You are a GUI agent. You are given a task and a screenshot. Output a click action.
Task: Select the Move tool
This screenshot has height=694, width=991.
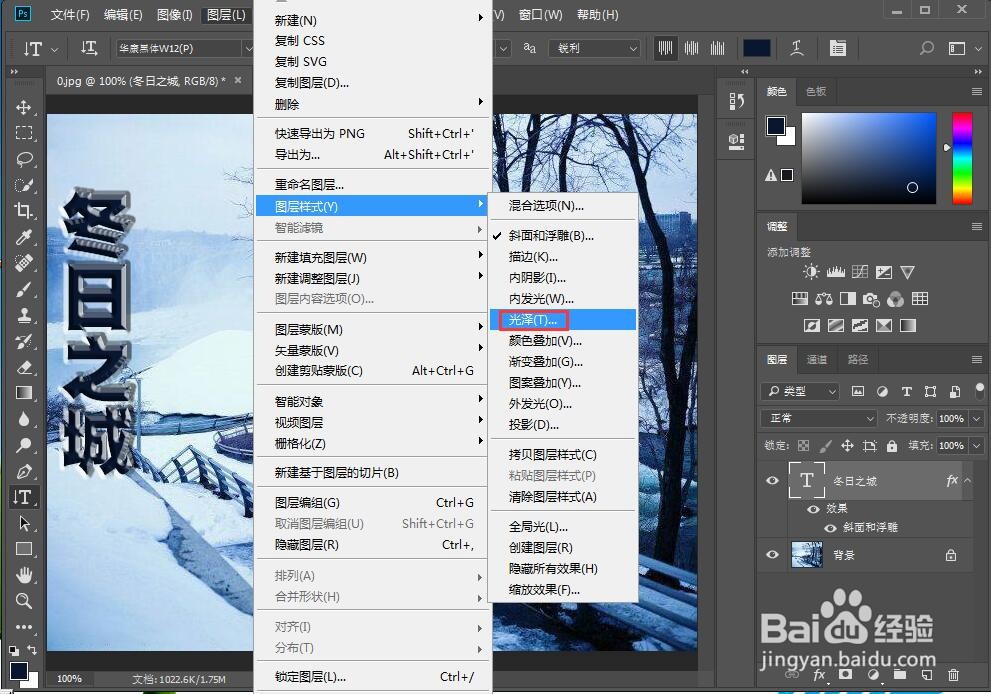point(22,107)
